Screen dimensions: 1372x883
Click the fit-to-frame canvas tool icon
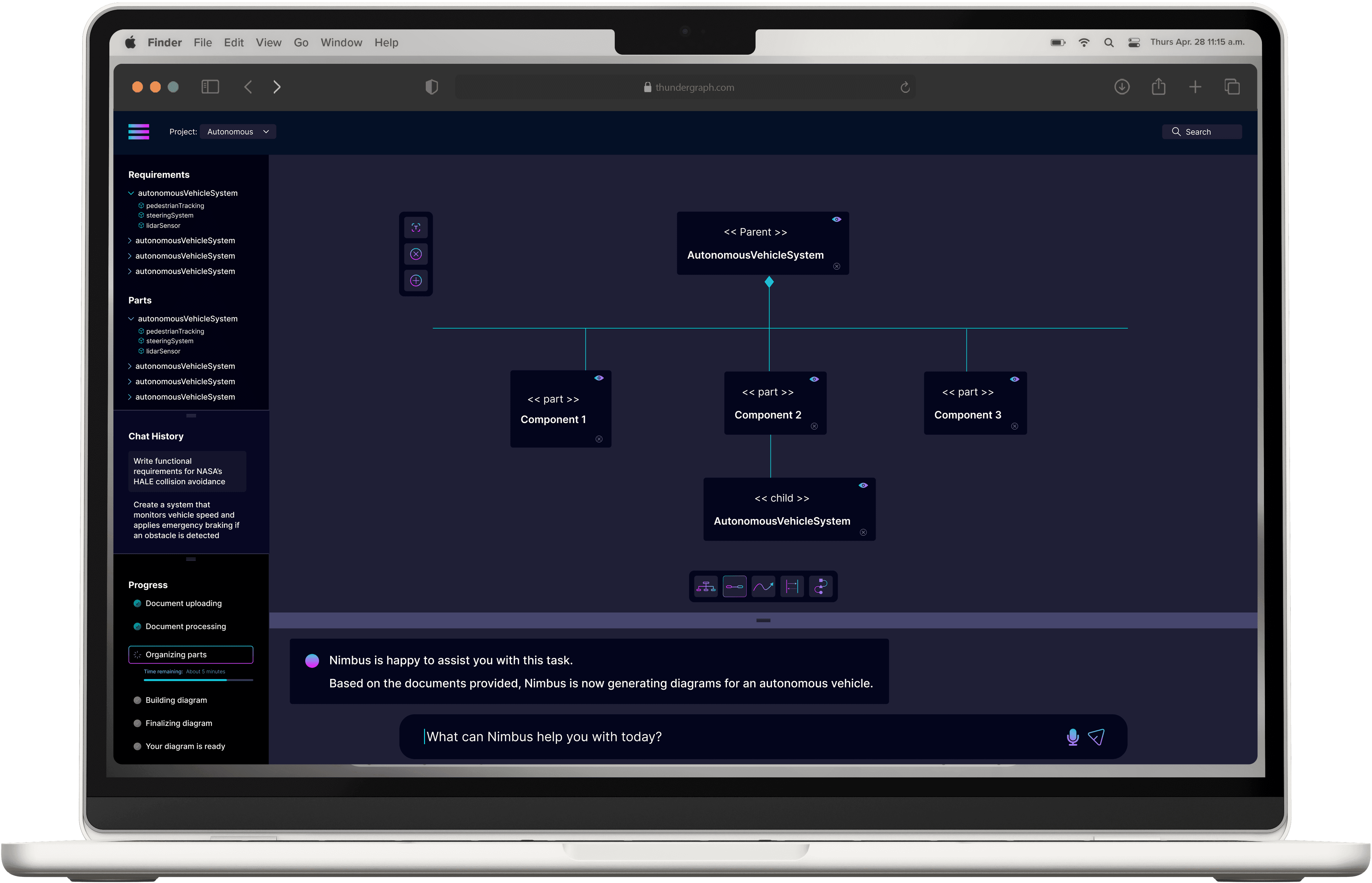pyautogui.click(x=416, y=228)
